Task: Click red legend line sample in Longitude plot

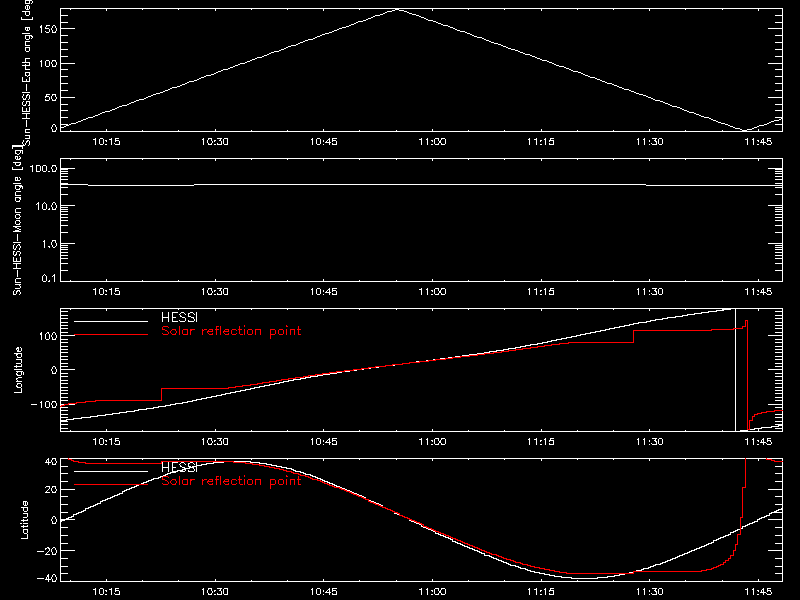Action: [111, 335]
